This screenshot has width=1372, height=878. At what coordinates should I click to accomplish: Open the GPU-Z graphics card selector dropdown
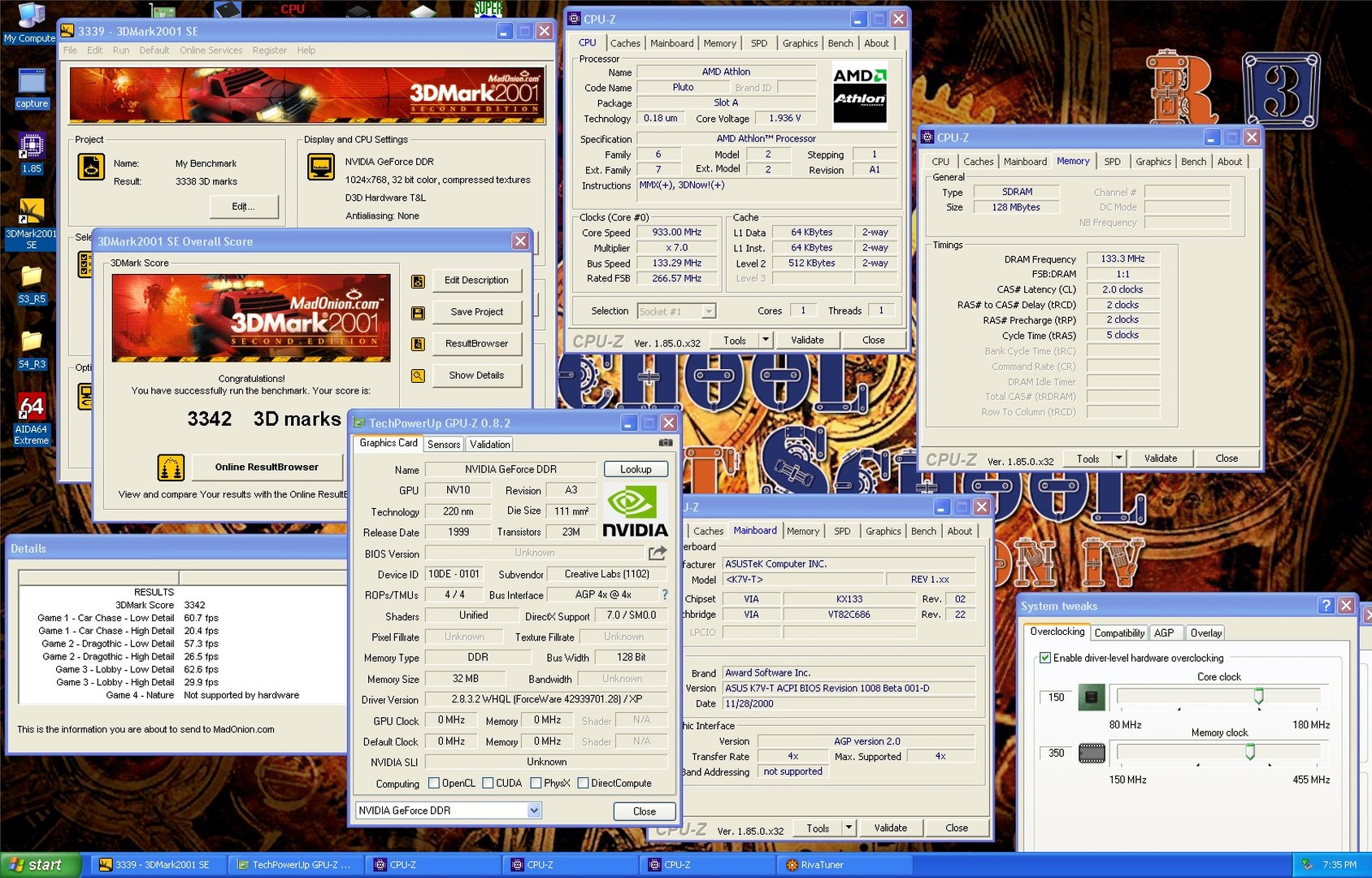pyautogui.click(x=534, y=811)
